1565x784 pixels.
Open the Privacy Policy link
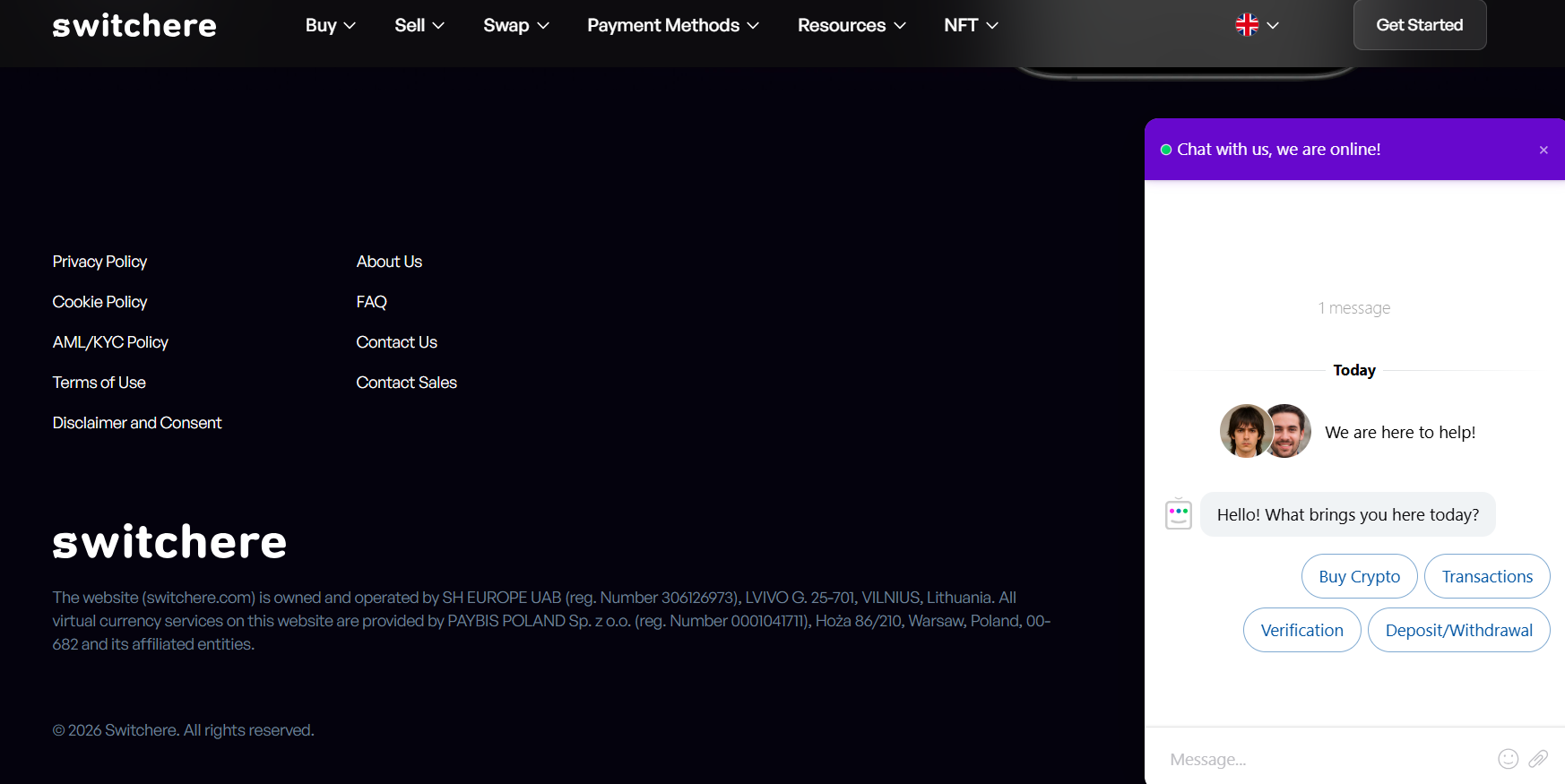(99, 262)
